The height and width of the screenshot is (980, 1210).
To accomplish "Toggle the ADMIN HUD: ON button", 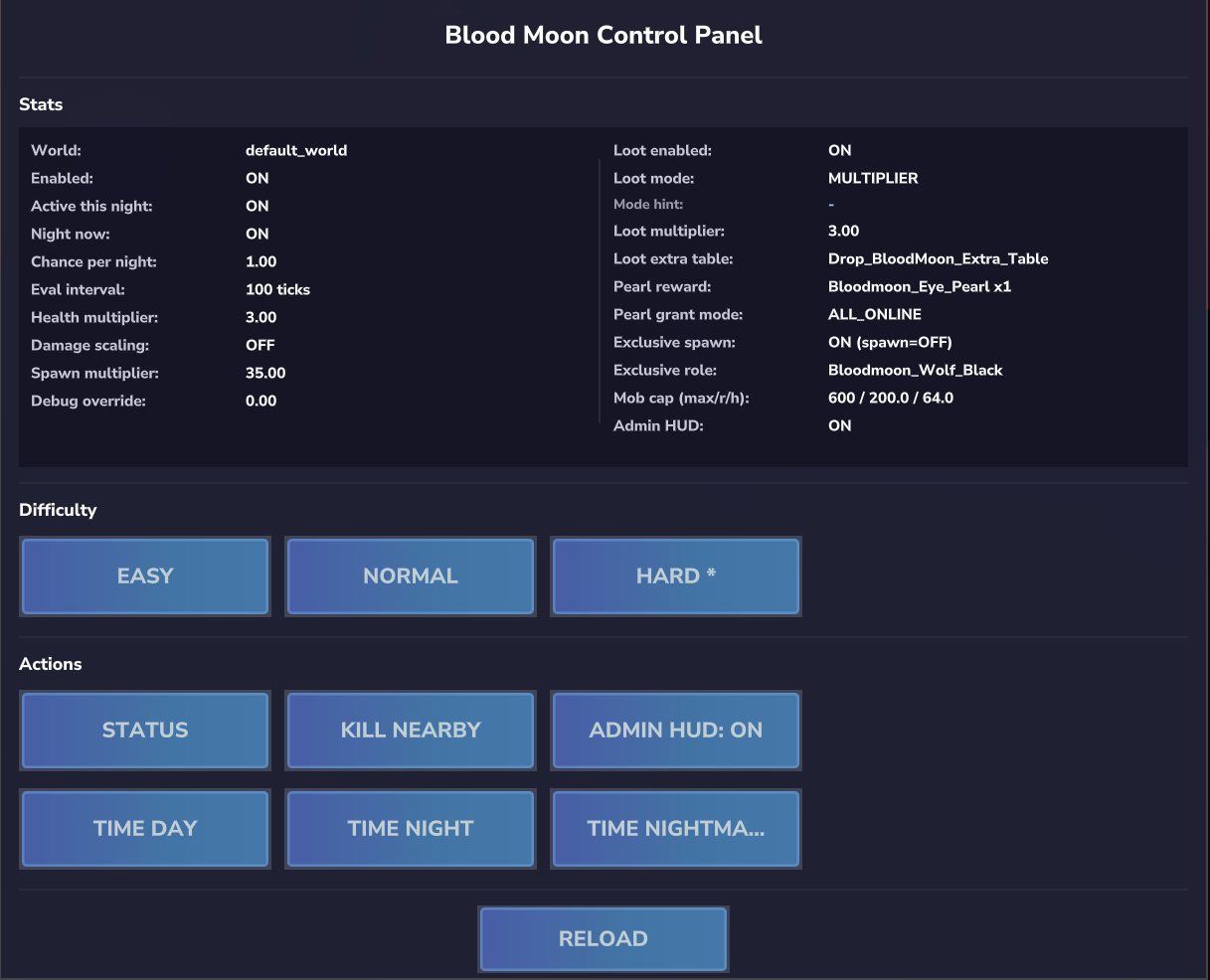I will pos(676,731).
